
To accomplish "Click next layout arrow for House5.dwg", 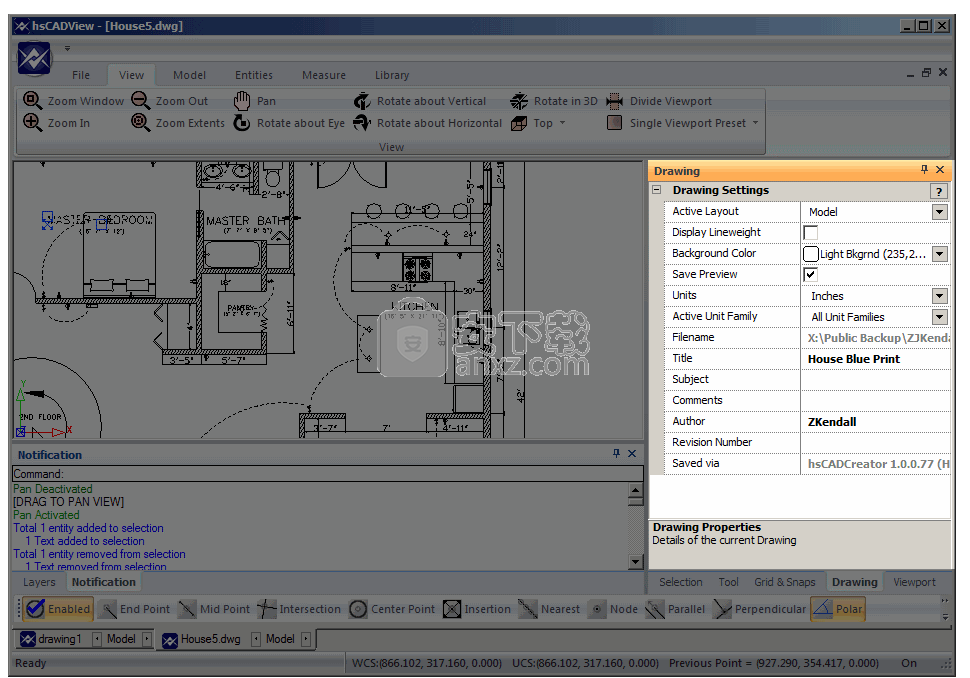I will click(306, 639).
